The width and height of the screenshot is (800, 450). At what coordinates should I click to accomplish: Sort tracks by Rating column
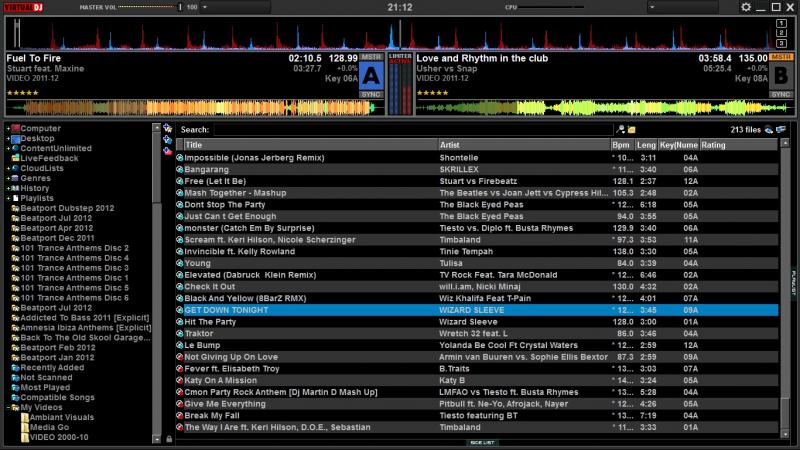738,145
